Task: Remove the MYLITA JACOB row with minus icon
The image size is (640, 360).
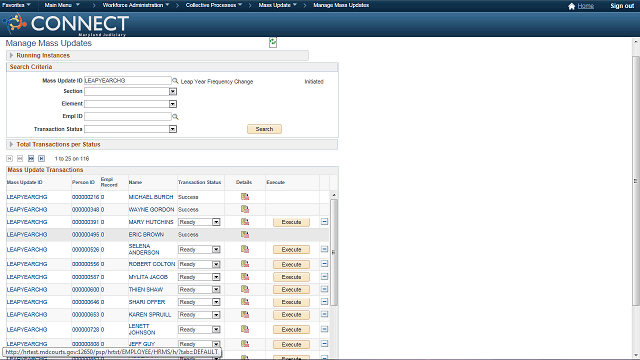Action: [324, 277]
